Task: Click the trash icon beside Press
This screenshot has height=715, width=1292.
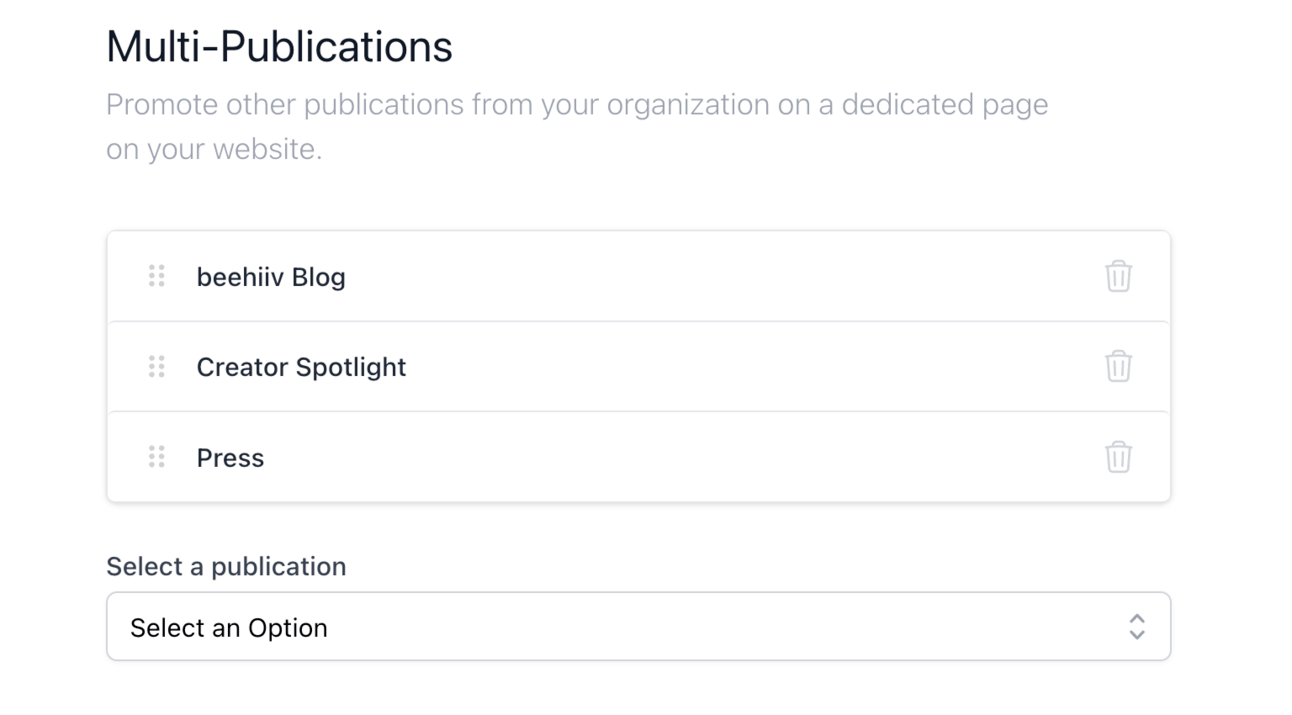Action: 1118,457
